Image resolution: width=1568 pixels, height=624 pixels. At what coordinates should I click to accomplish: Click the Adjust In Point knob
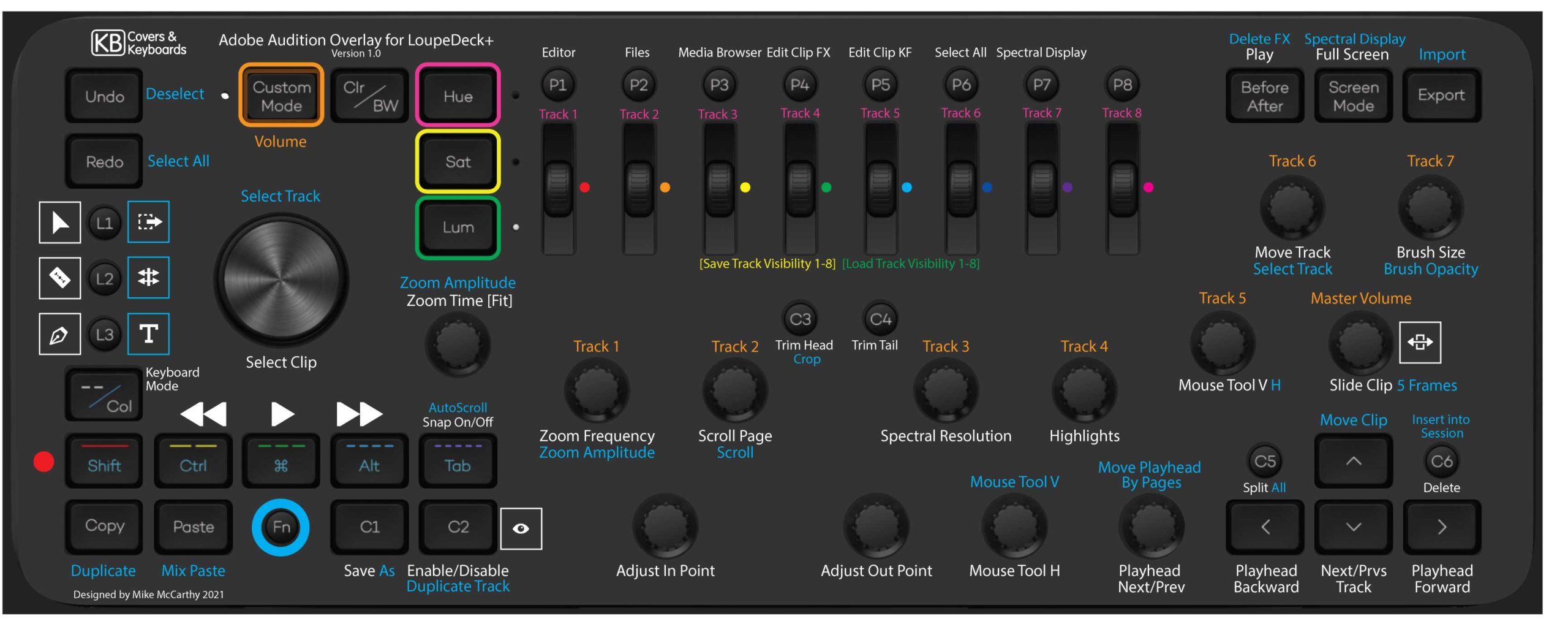pos(665,526)
